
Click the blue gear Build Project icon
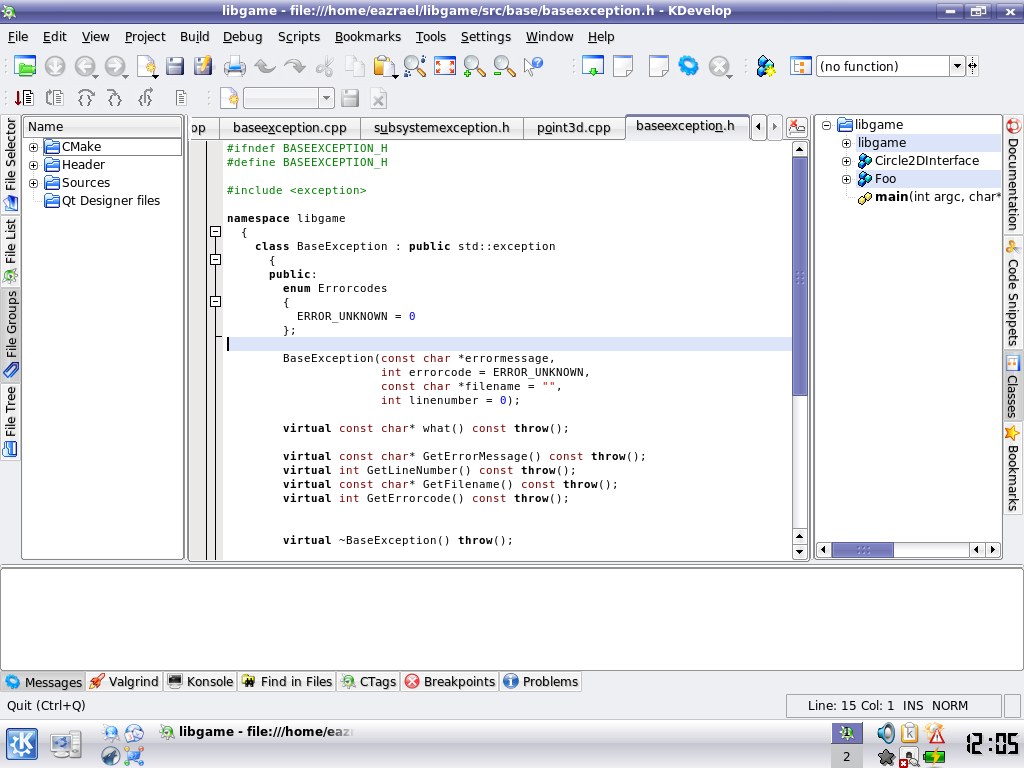(x=688, y=66)
